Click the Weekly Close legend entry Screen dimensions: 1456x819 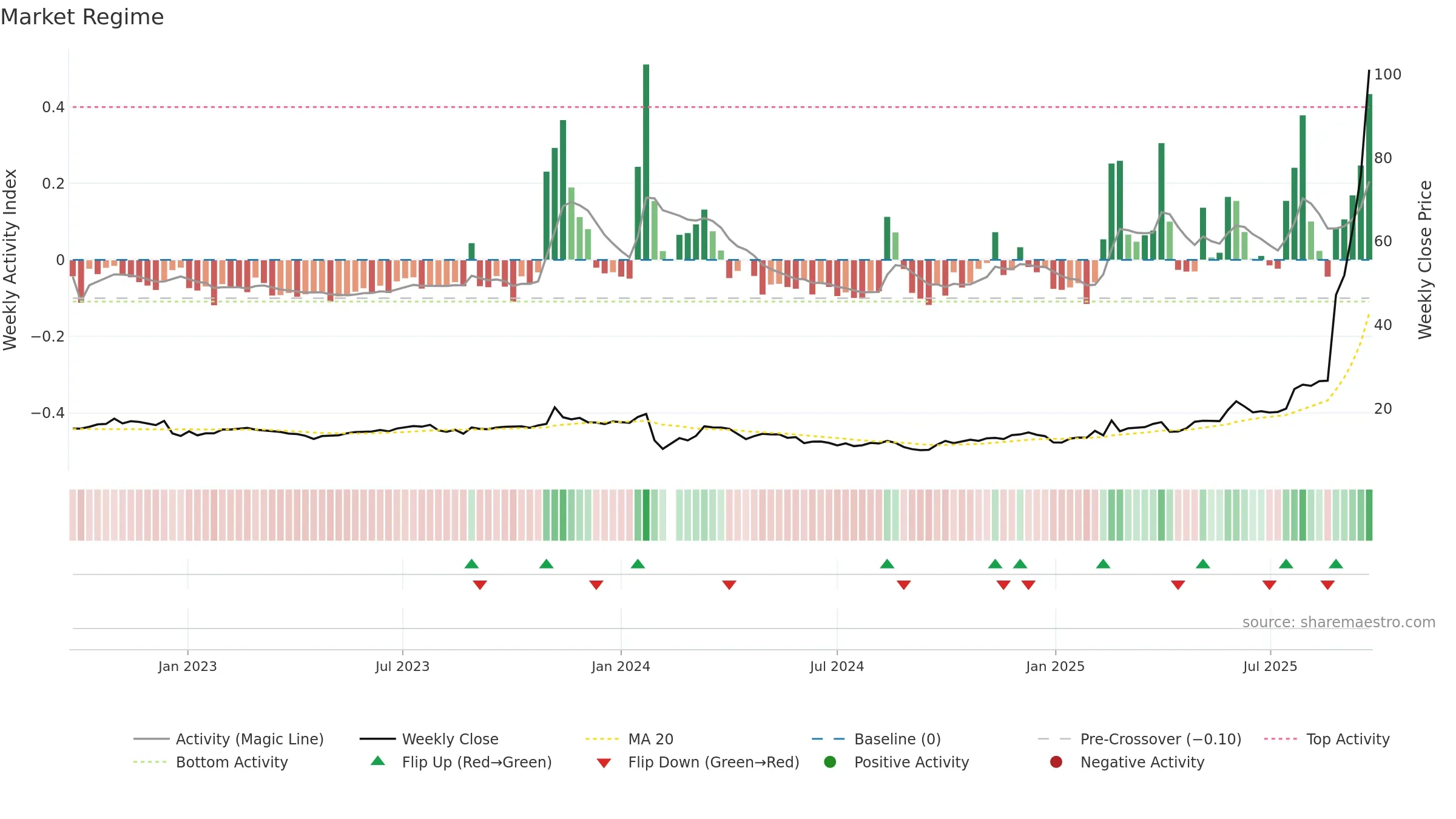(x=429, y=739)
